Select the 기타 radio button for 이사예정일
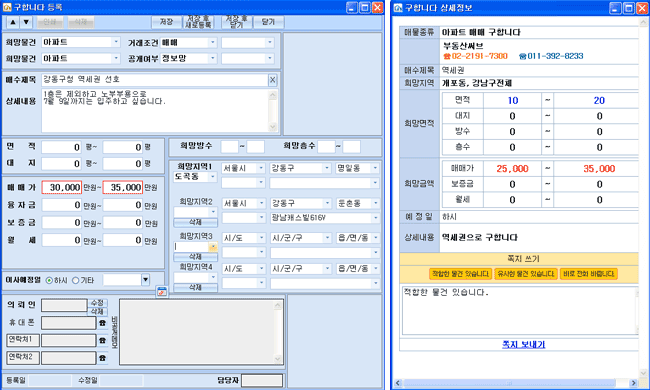This screenshot has width=650, height=390. [75, 281]
